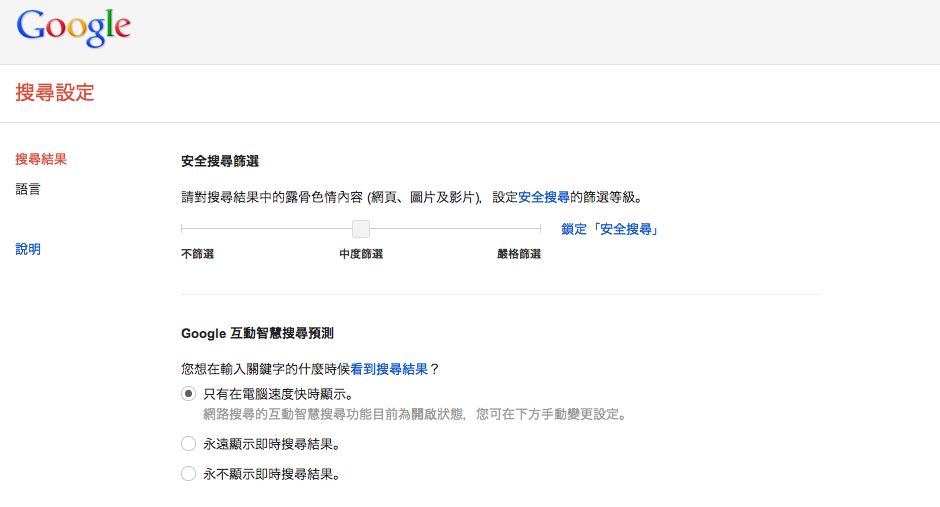The image size is (940, 507).
Task: Open the 看到搜尋結果 hyperlink
Action: (389, 369)
